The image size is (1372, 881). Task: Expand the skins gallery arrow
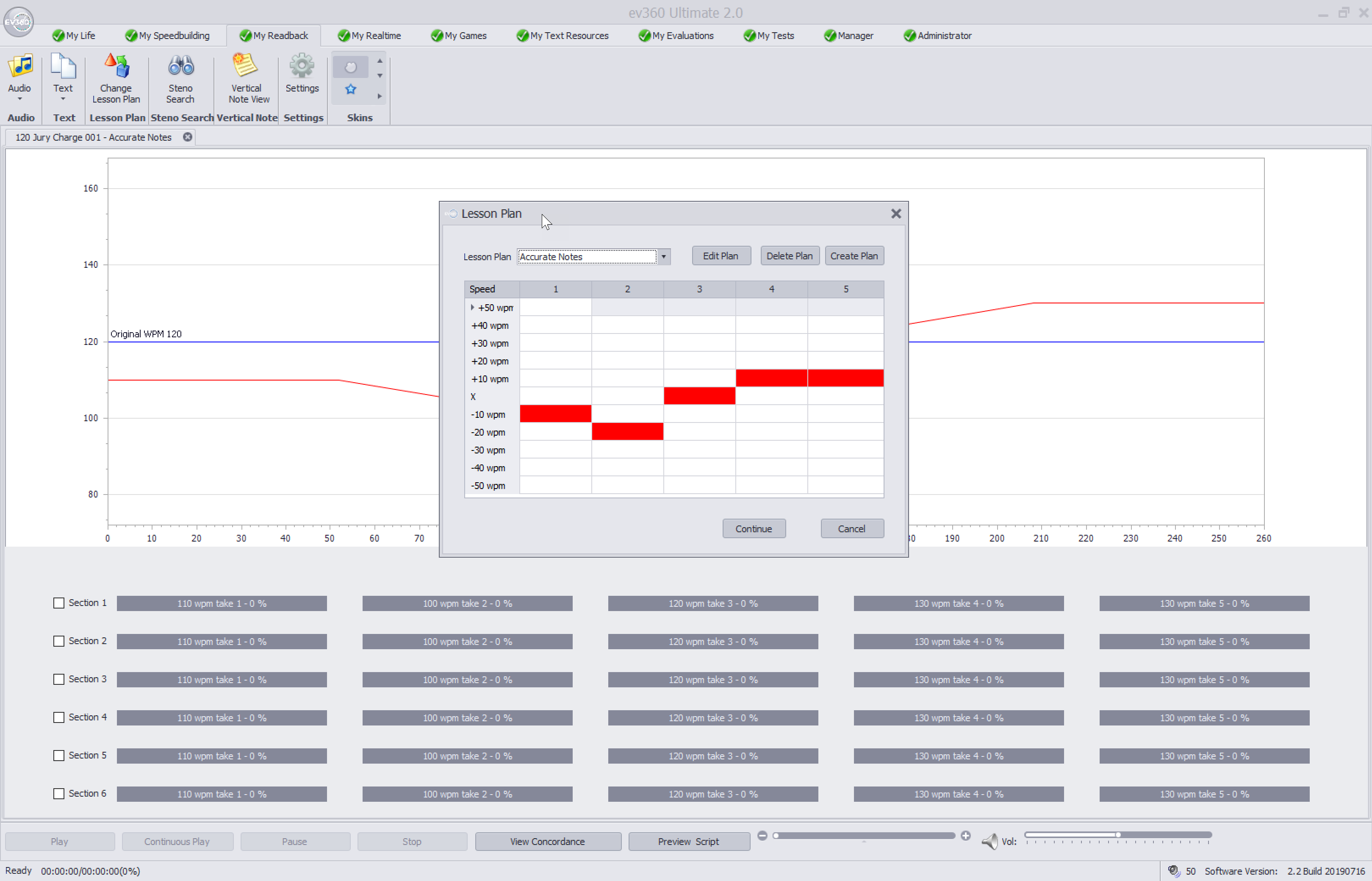tap(380, 96)
